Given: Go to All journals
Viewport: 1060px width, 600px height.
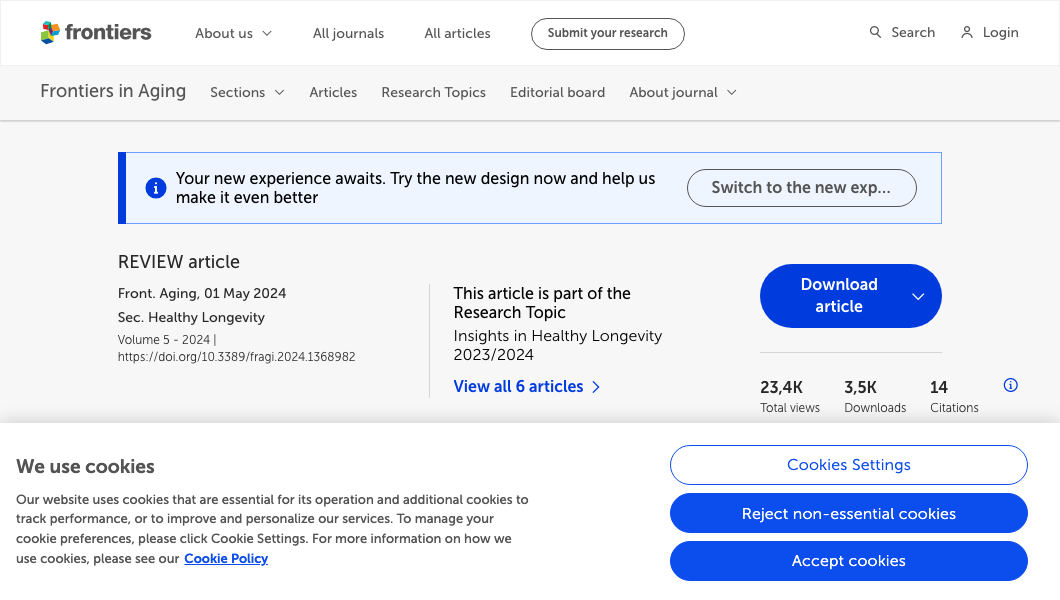Looking at the screenshot, I should 348,33.
